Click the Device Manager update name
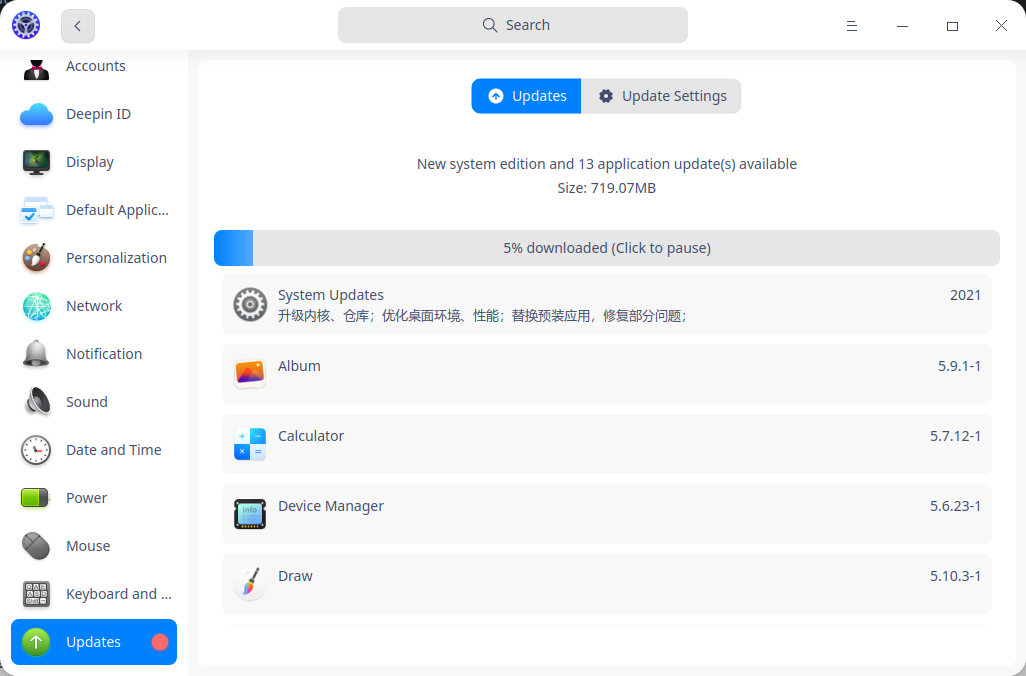Image resolution: width=1026 pixels, height=676 pixels. coord(330,506)
